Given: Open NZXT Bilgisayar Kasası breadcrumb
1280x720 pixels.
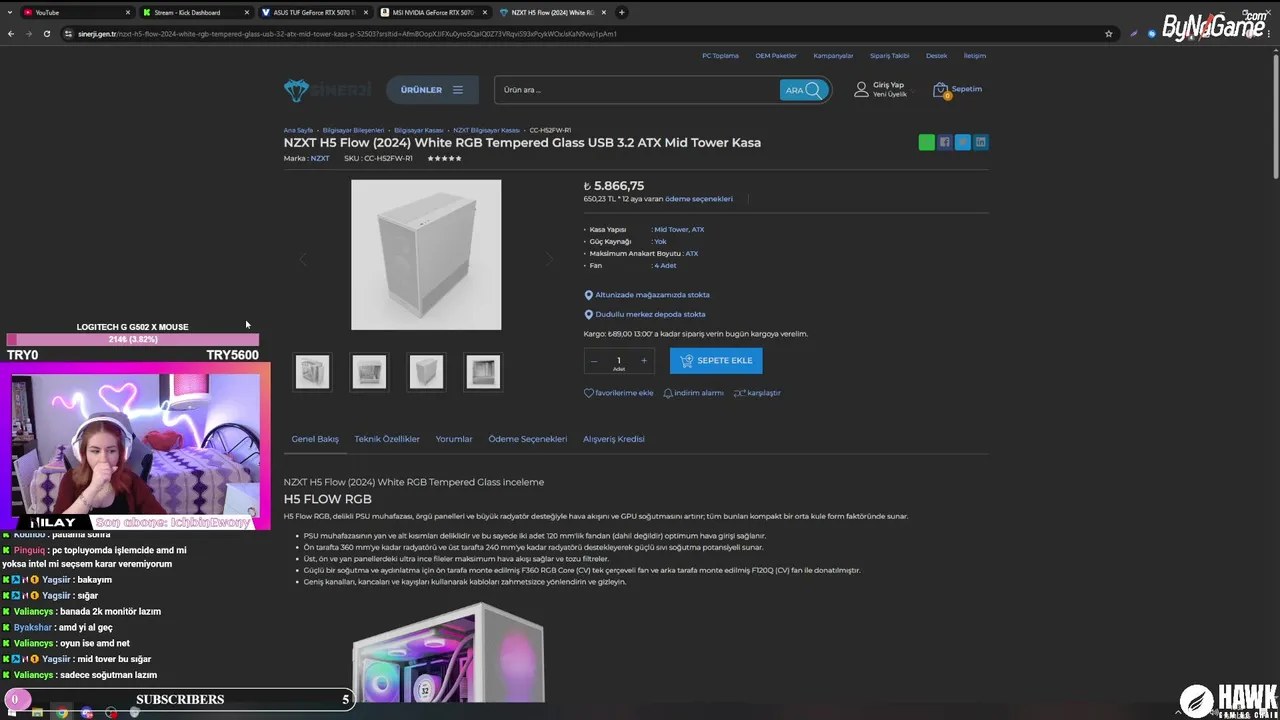Looking at the screenshot, I should (x=486, y=130).
